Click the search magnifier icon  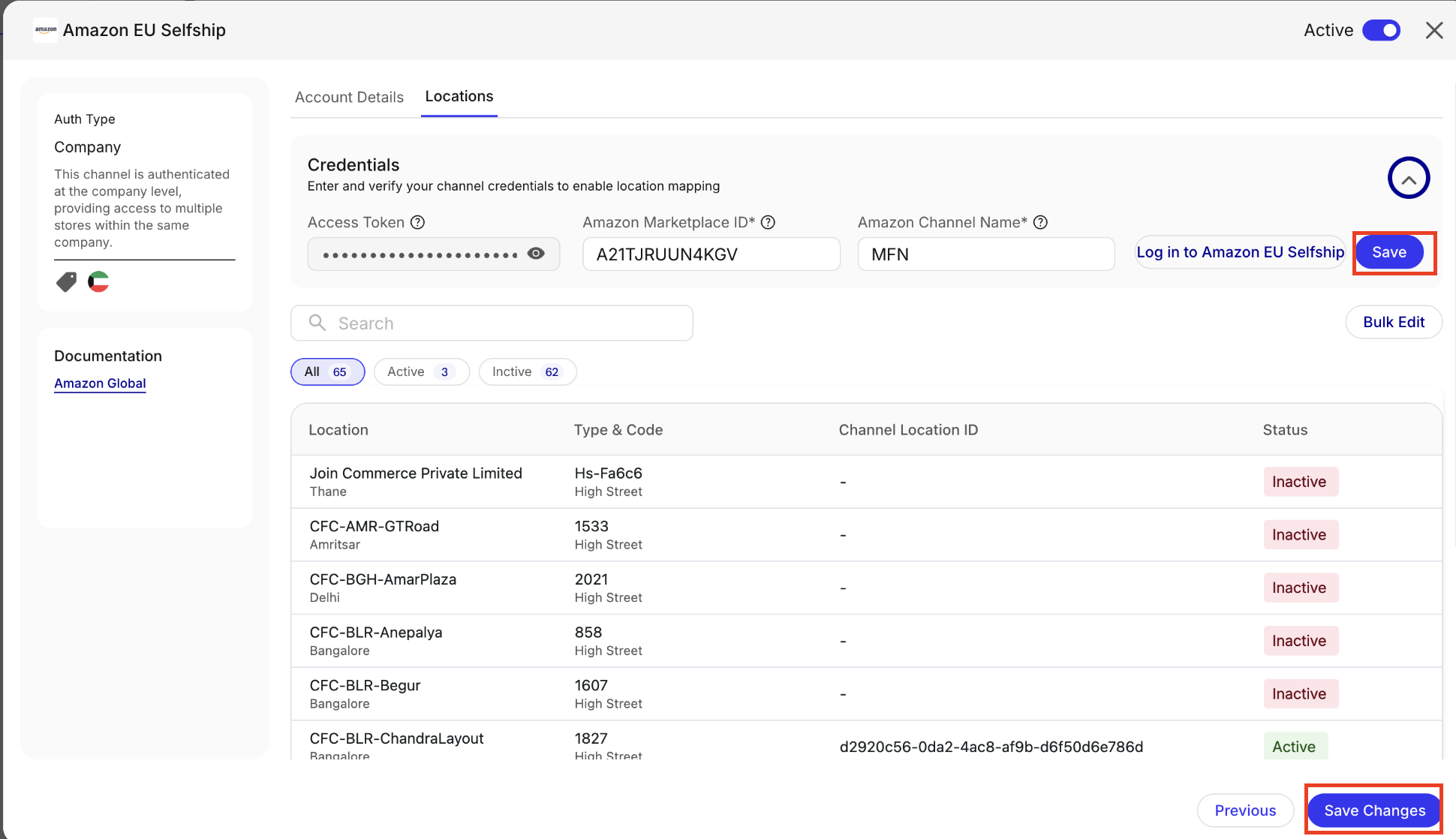[x=317, y=323]
